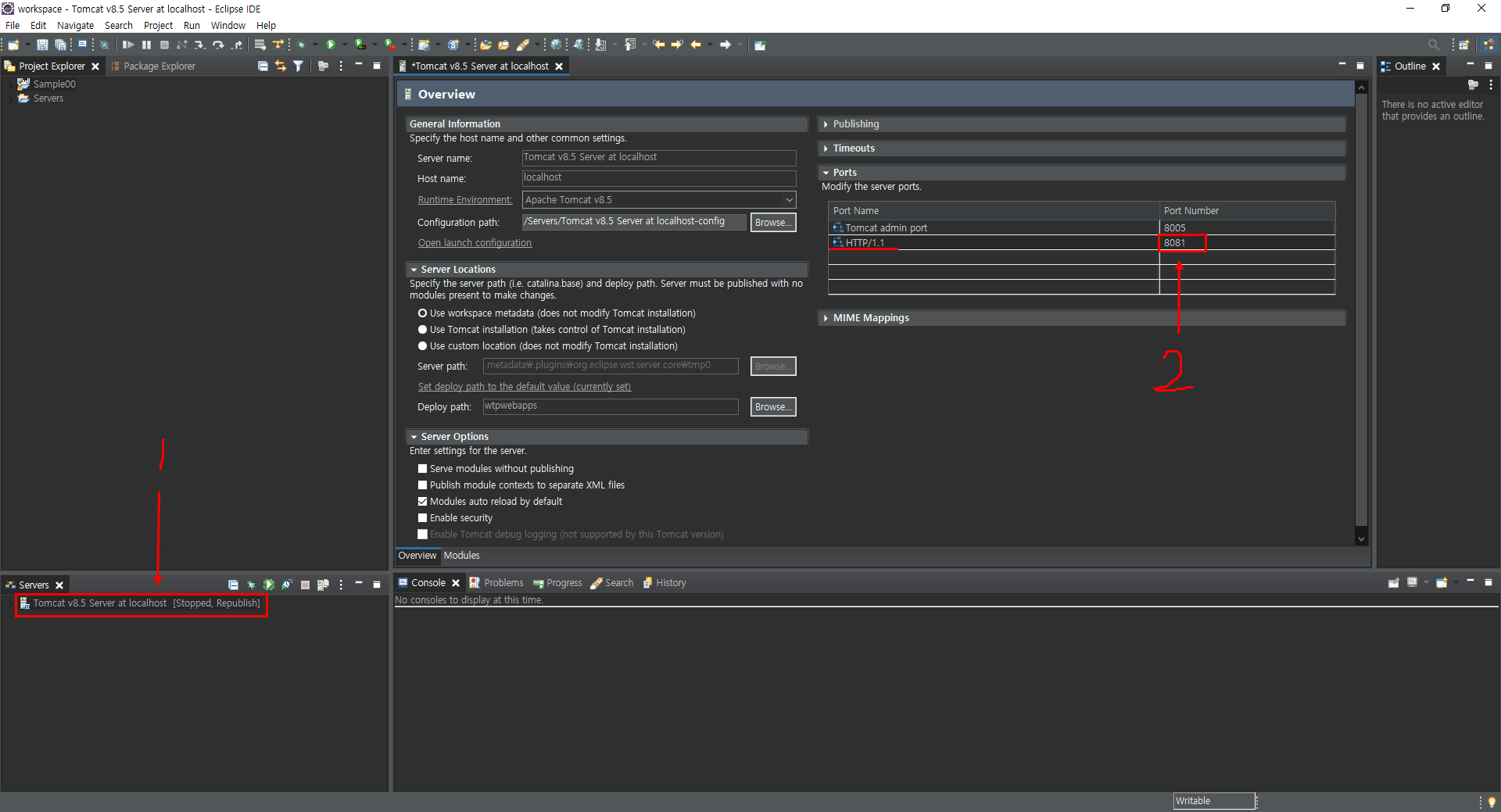This screenshot has height=812, width=1501.
Task: Open Project Explorer view menu (three dots)
Action: (x=341, y=66)
